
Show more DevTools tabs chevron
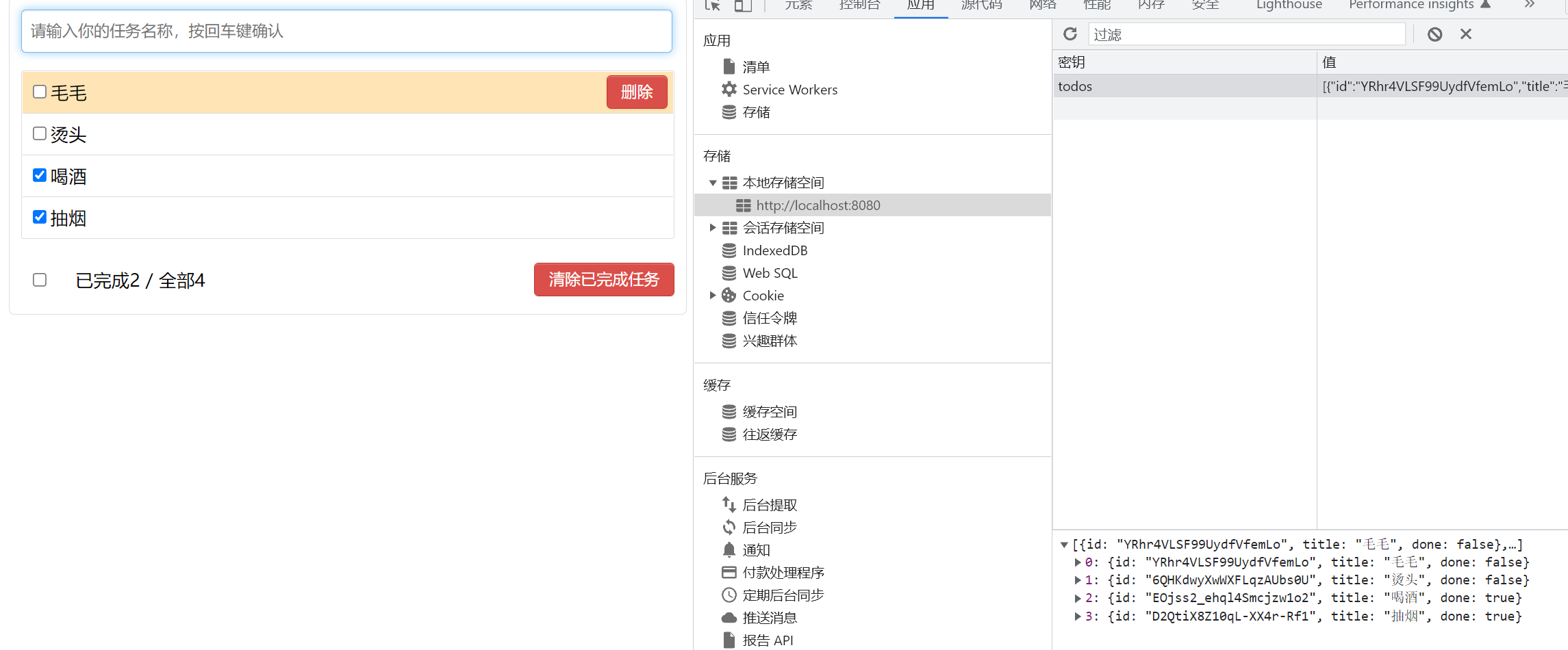(1529, 5)
